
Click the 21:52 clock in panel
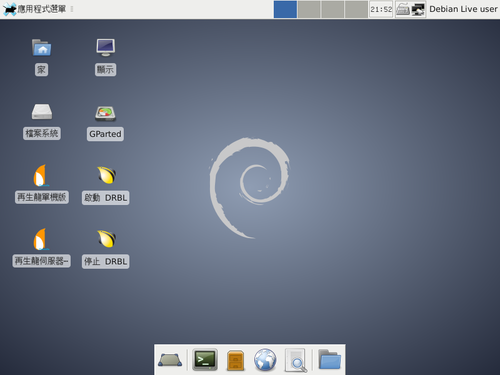pos(381,9)
